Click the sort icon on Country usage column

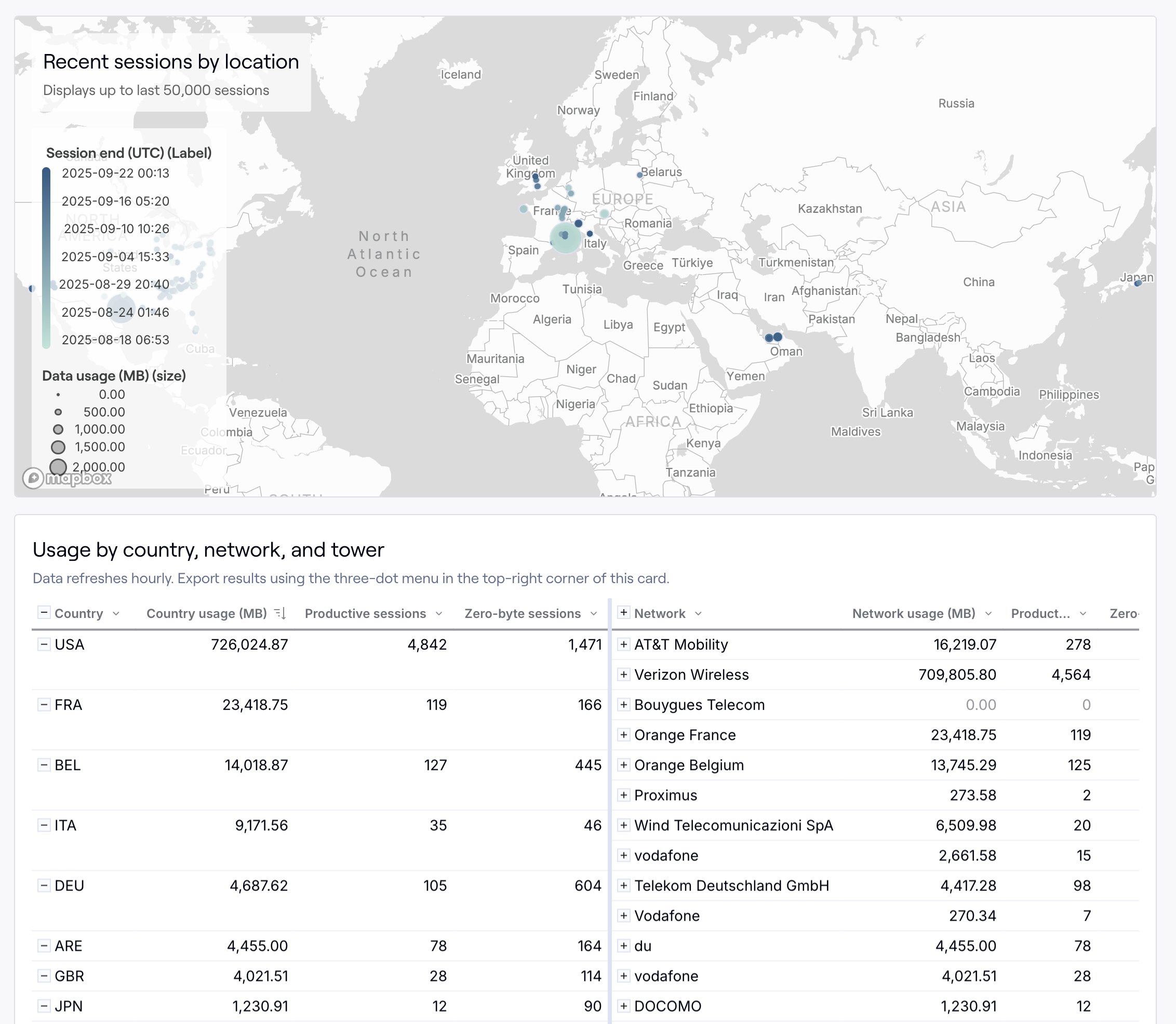pos(280,613)
